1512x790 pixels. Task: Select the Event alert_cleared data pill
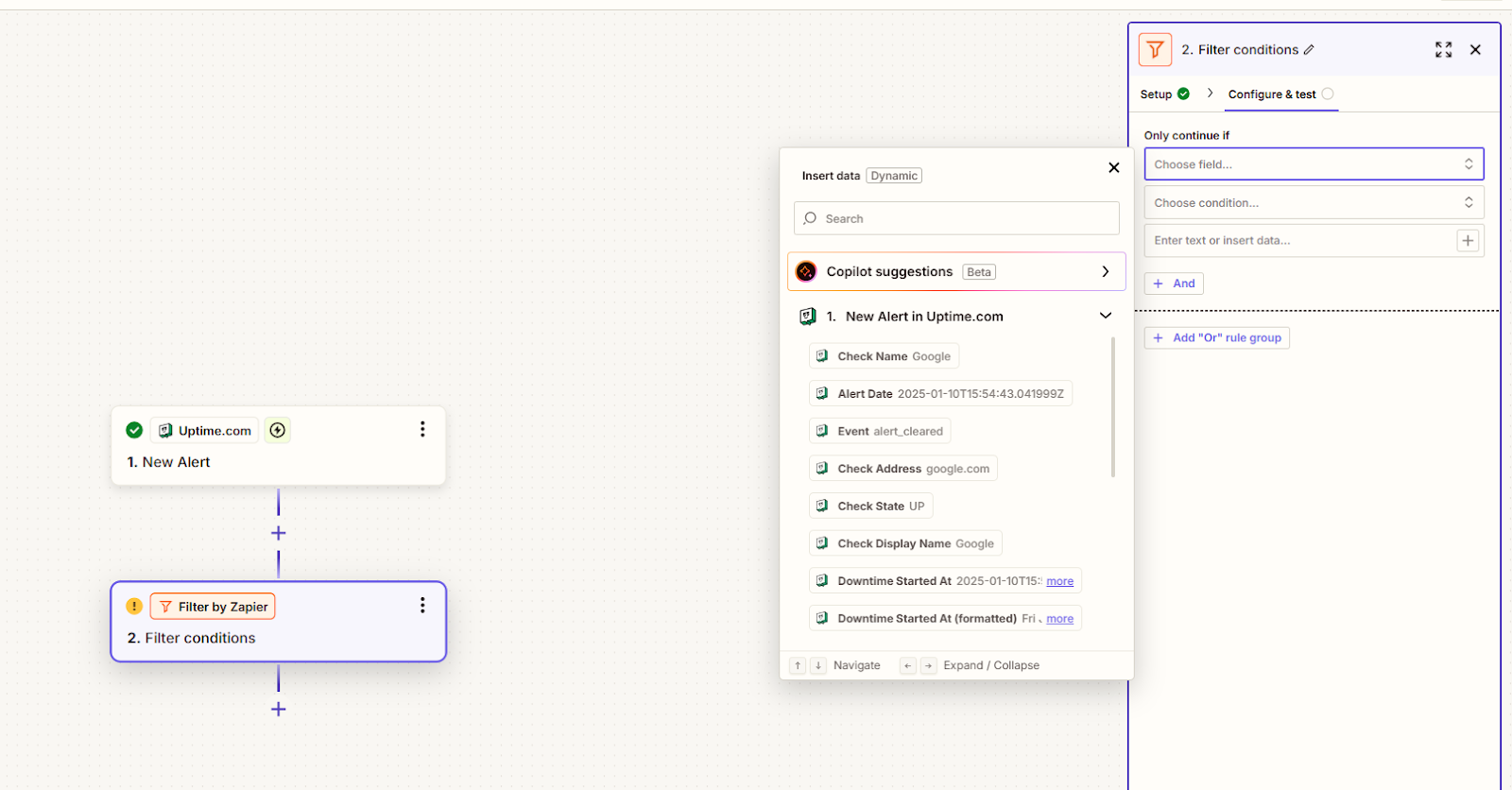coord(880,431)
